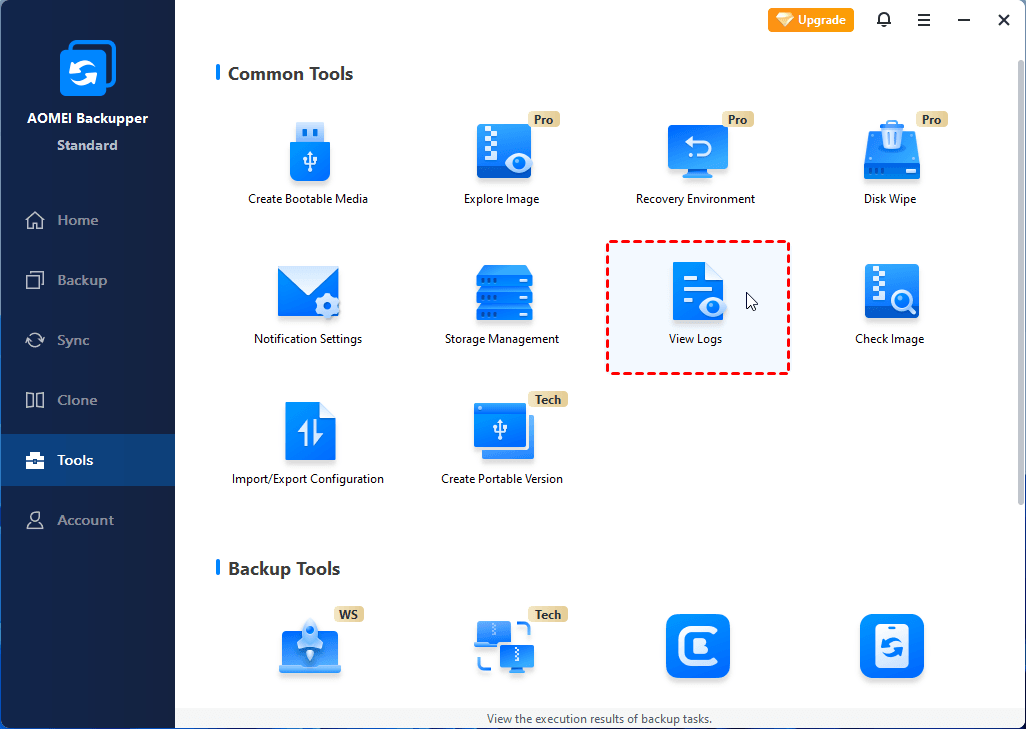Click 'View the execution results' status text

click(x=599, y=719)
